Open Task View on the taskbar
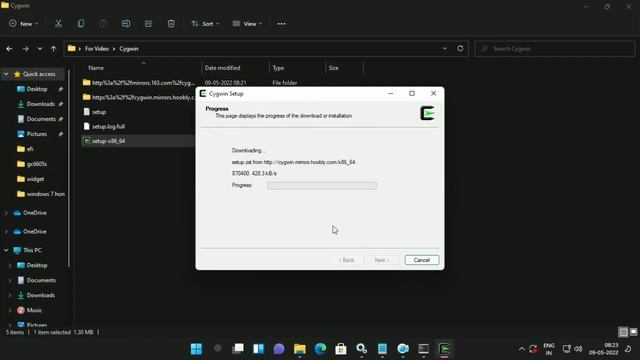The width and height of the screenshot is (640, 360). pyautogui.click(x=238, y=349)
